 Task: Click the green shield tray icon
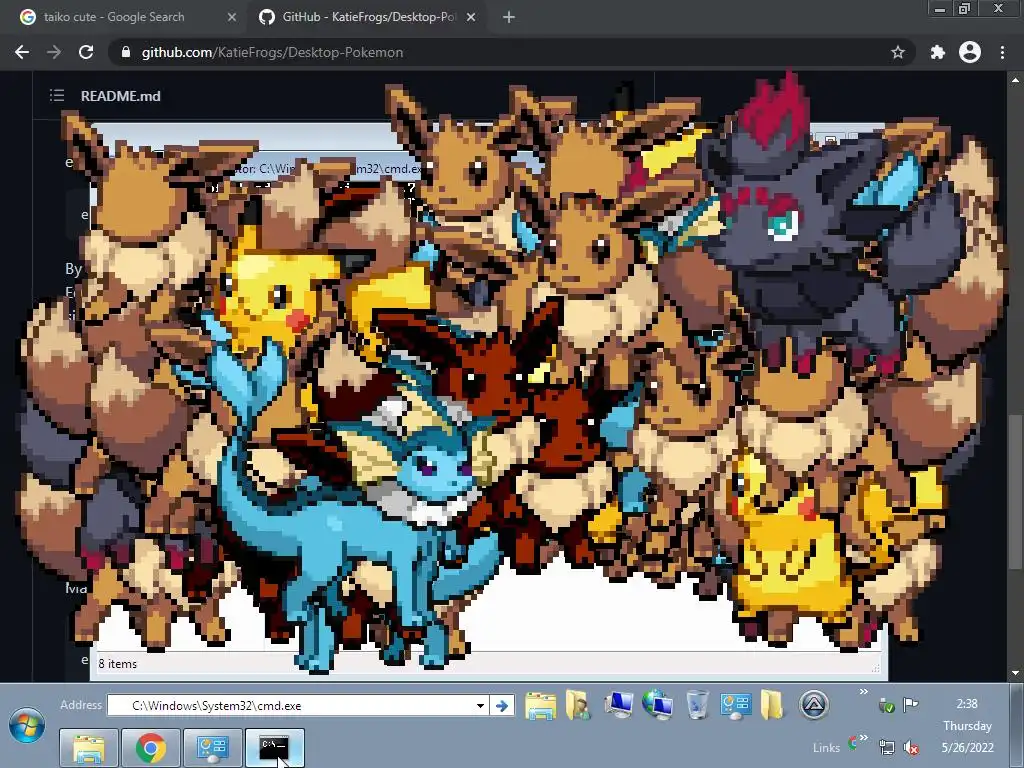click(x=886, y=705)
